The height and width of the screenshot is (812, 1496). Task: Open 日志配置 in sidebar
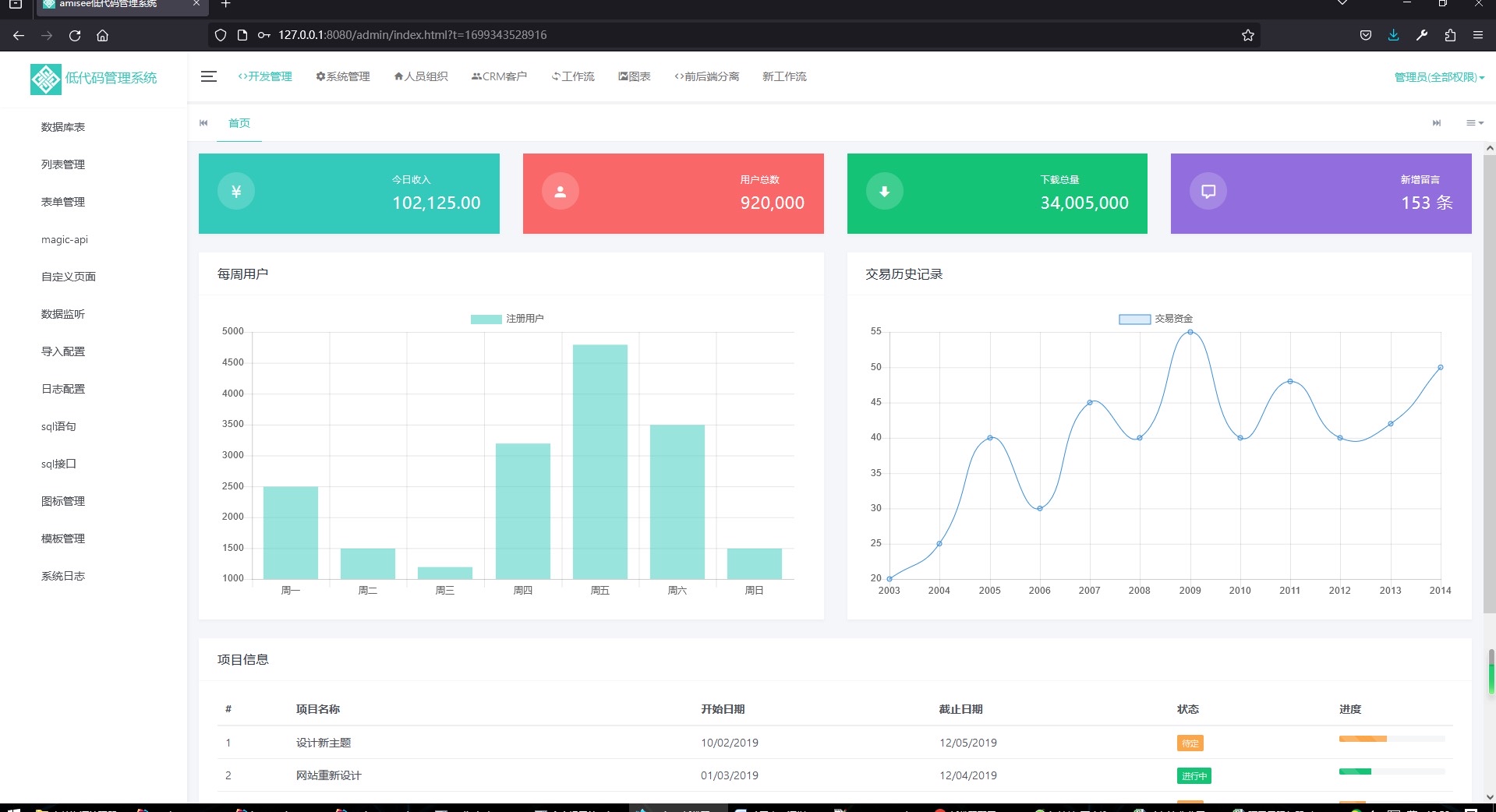(63, 389)
